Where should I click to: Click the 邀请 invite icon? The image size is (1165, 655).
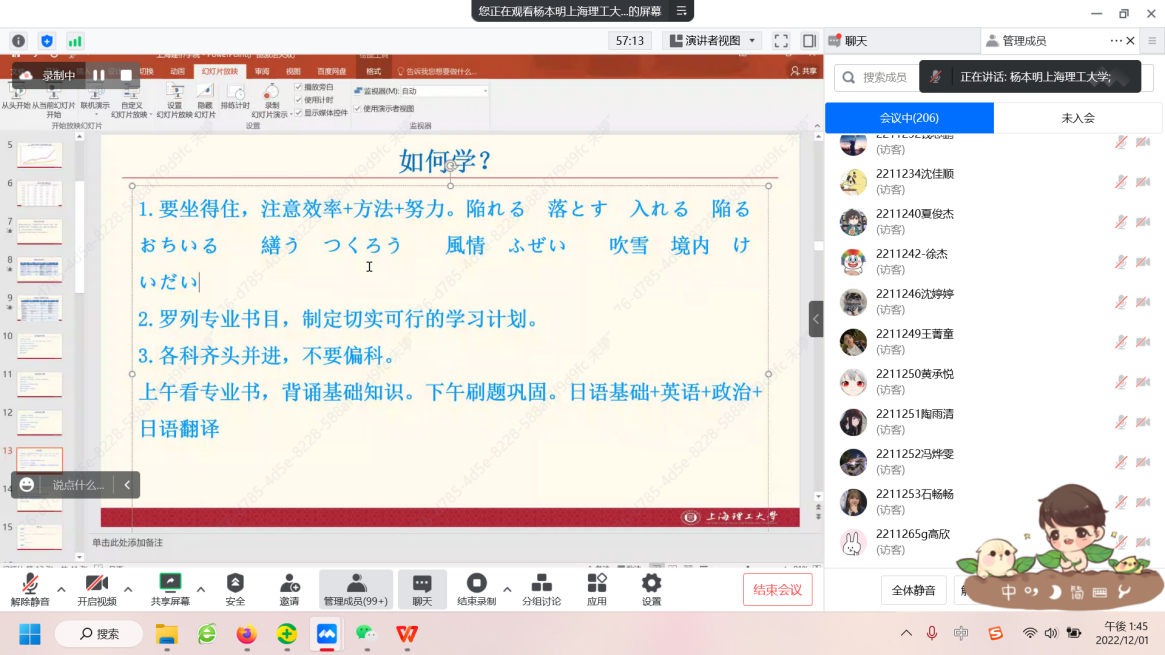[x=289, y=583]
